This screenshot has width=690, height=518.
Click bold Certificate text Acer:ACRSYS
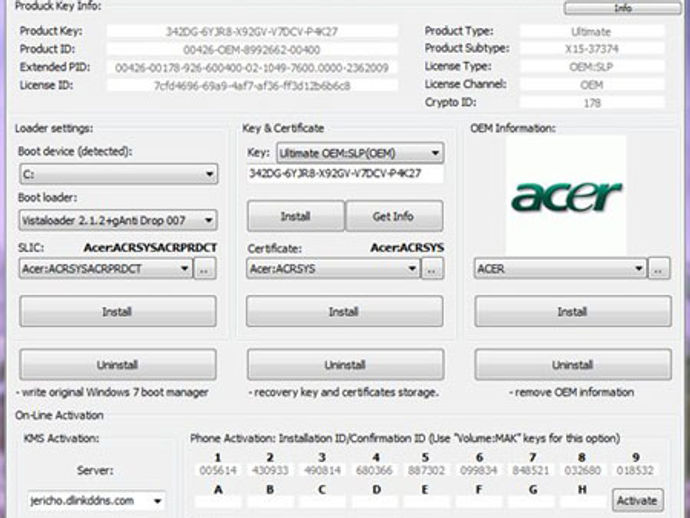coord(407,248)
